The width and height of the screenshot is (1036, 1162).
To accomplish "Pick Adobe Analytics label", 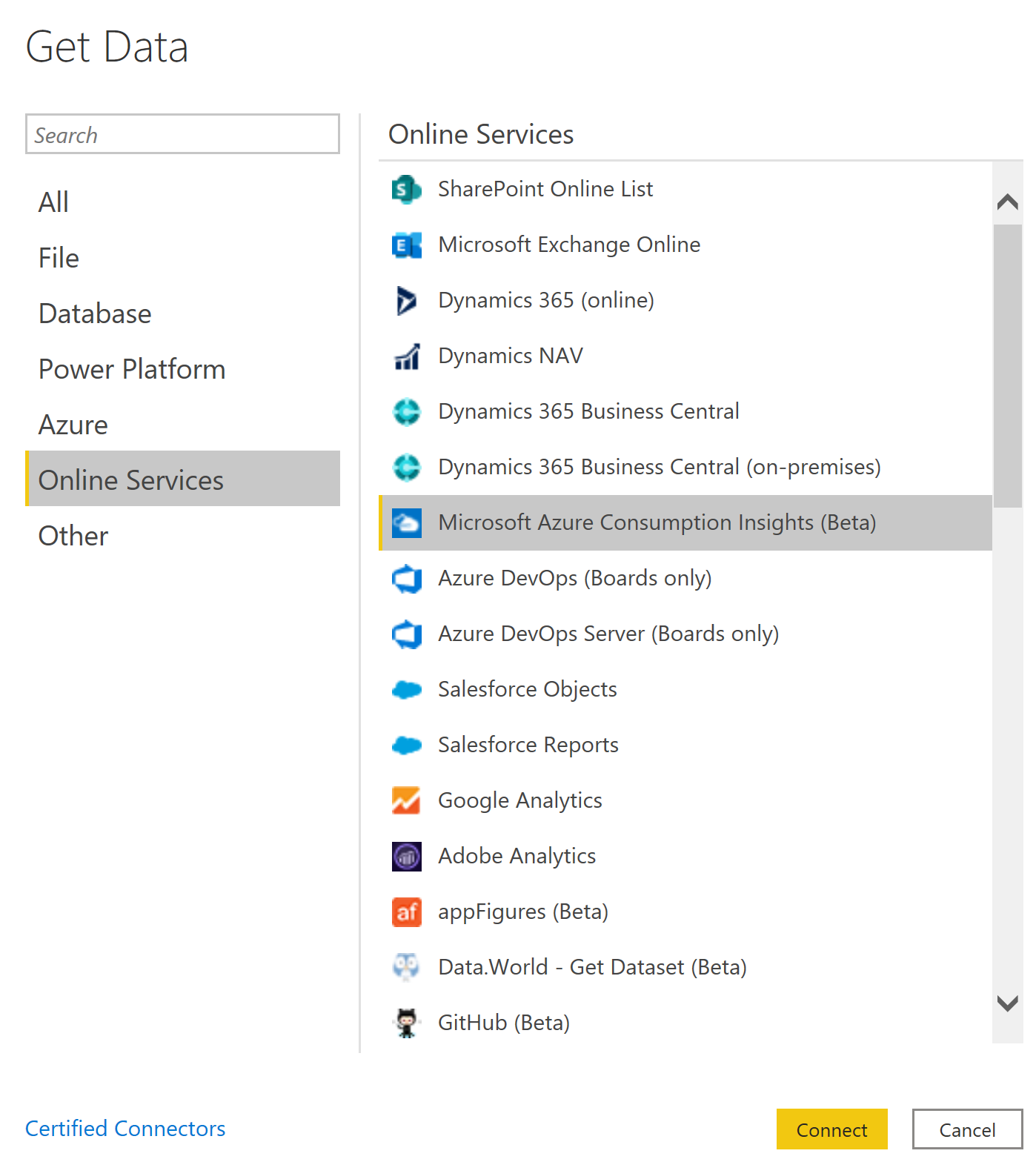I will (517, 856).
